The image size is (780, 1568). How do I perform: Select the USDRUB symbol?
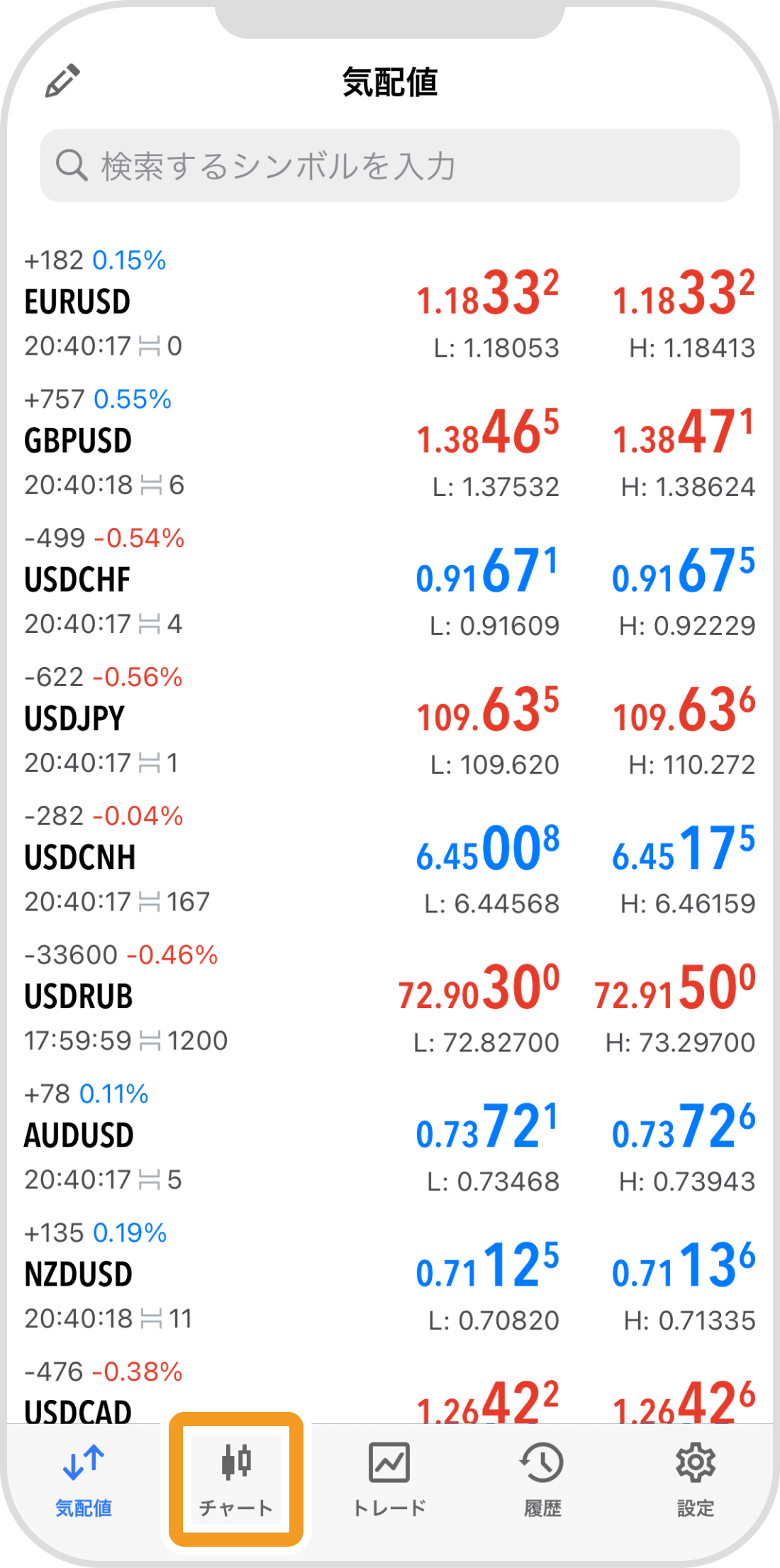pyautogui.click(x=79, y=997)
